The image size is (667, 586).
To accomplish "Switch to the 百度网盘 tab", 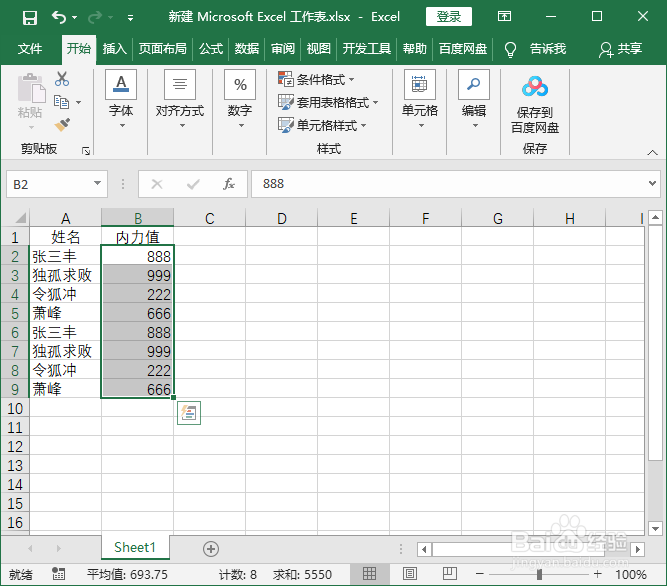I will 463,48.
